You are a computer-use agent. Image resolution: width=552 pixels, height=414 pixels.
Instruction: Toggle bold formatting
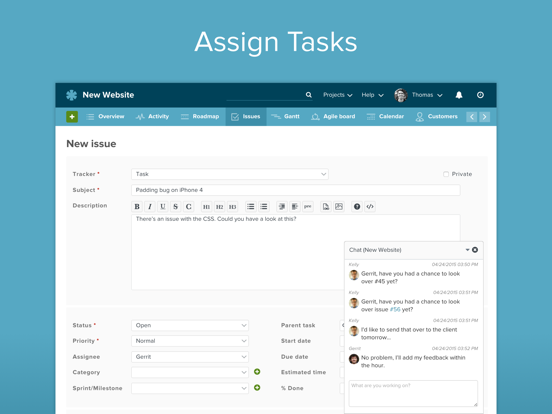pyautogui.click(x=137, y=207)
